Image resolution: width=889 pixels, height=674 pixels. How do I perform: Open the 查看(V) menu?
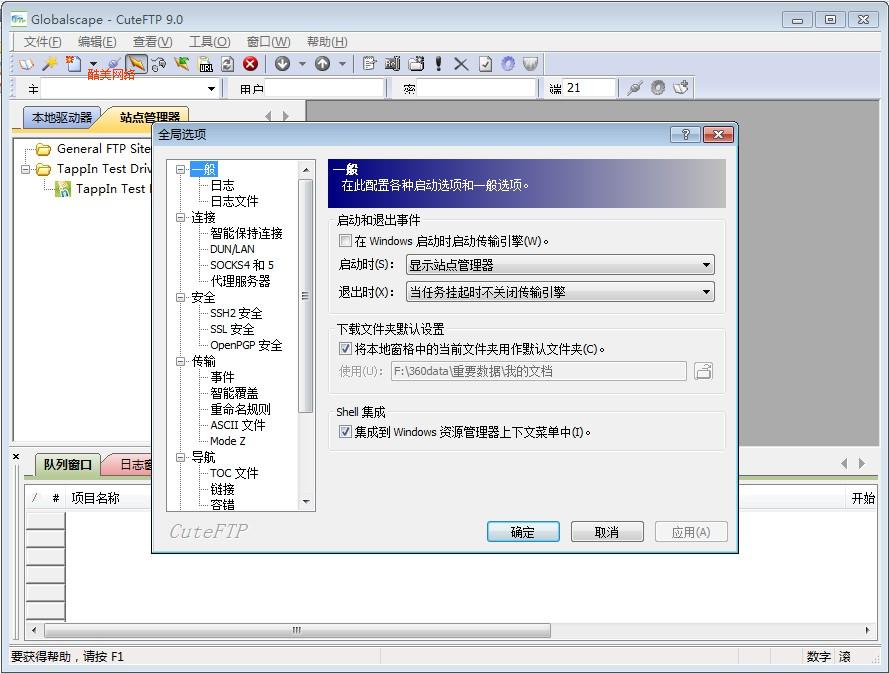click(153, 41)
